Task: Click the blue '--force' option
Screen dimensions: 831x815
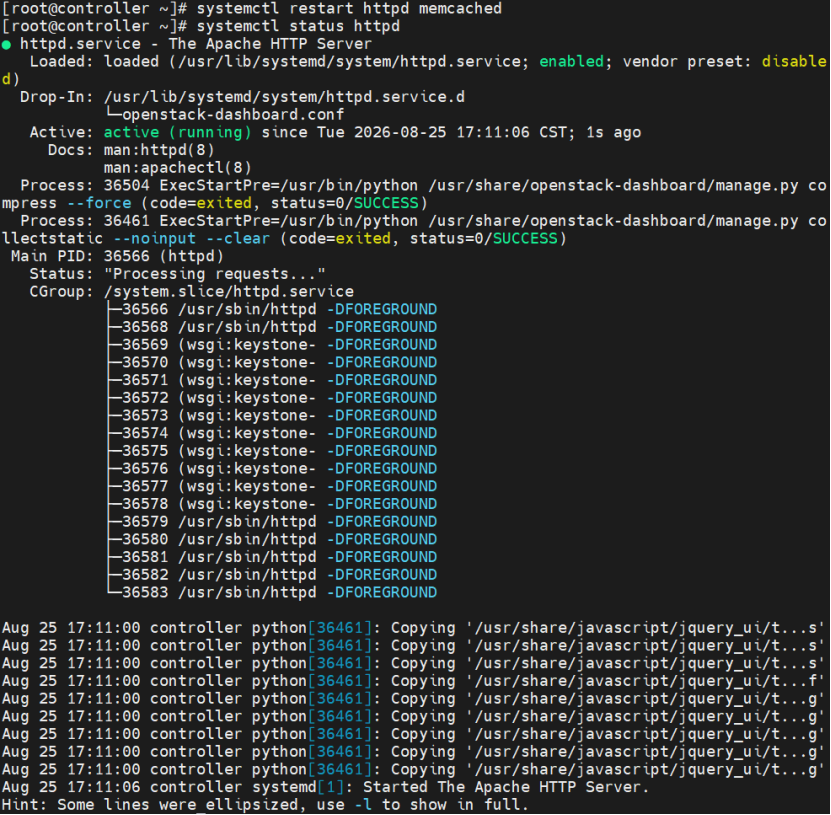Action: coord(99,203)
